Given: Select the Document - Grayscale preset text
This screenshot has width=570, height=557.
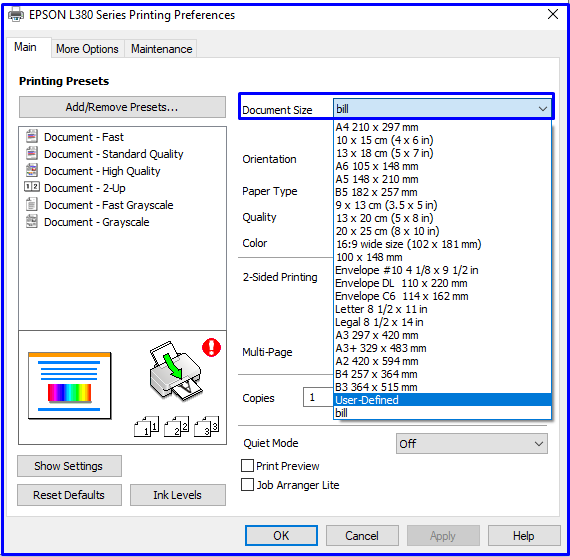Looking at the screenshot, I should [97, 222].
